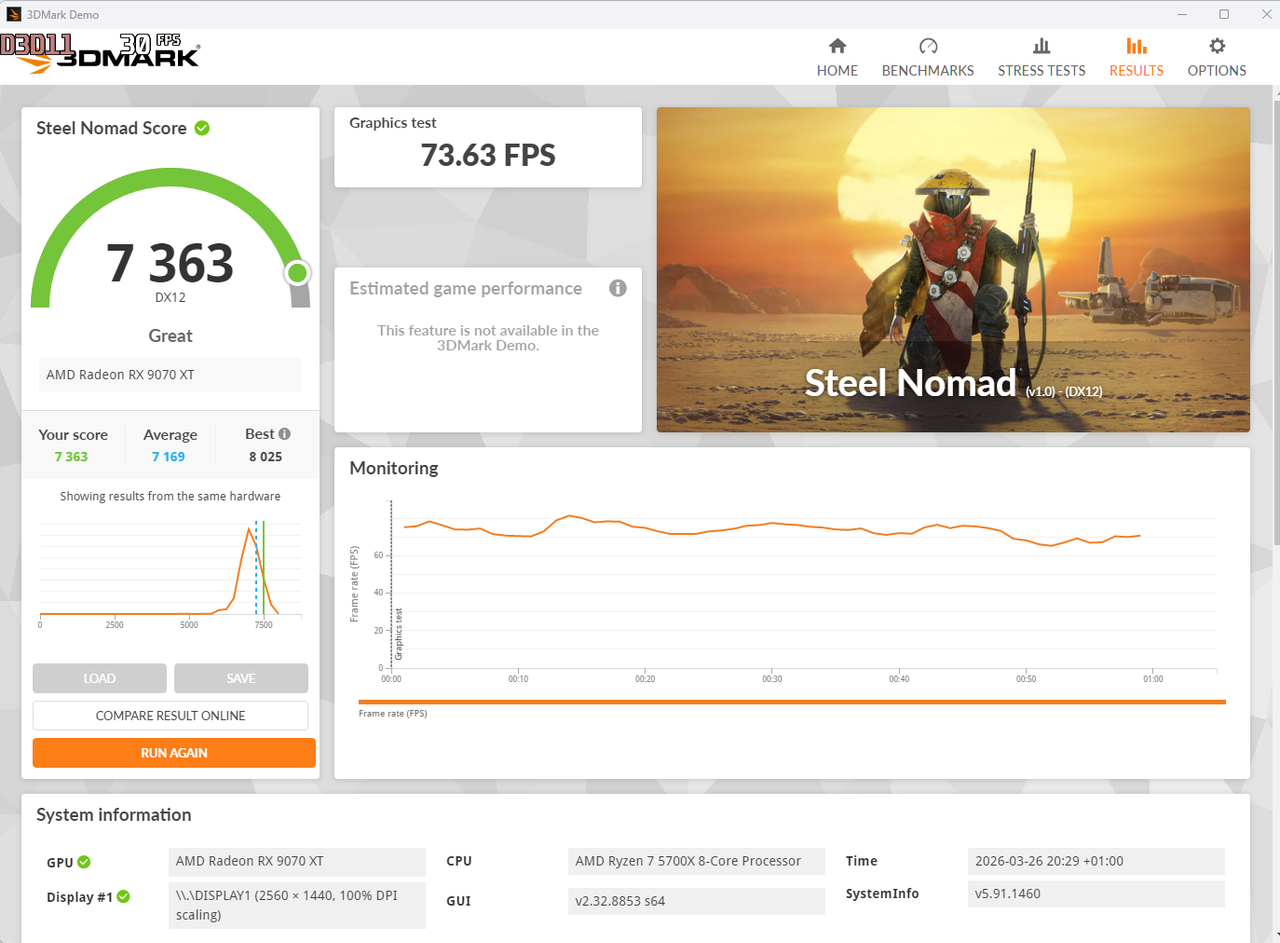Click the verified checkmark next to Display #1
The height and width of the screenshot is (943, 1280).
124,897
